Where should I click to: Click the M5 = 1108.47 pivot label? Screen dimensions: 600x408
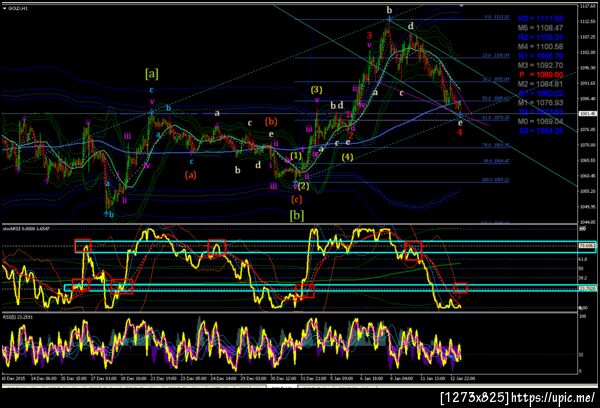(x=540, y=28)
